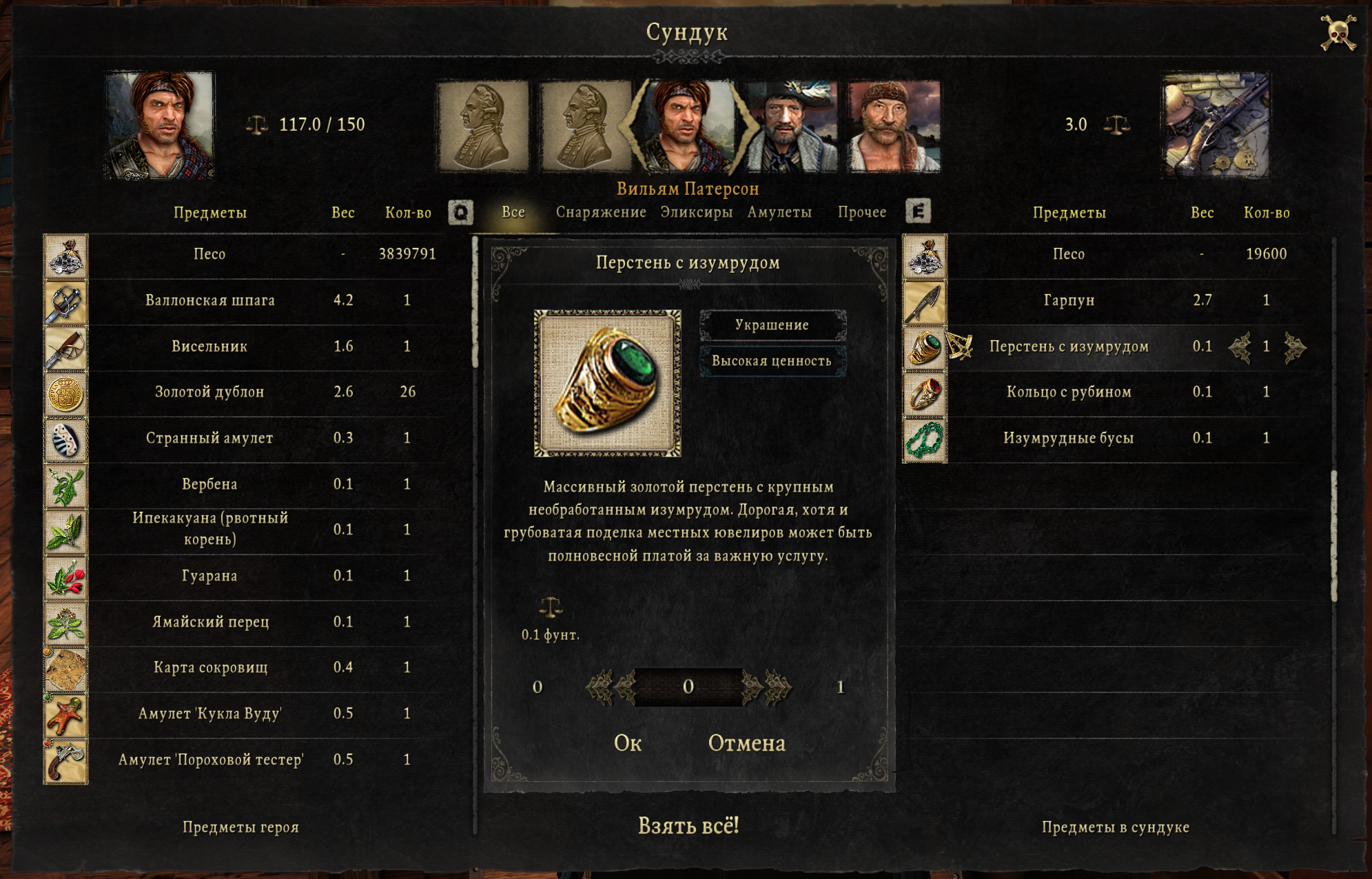Select the treasure map icon
Image resolution: width=1372 pixels, height=879 pixels.
66,669
